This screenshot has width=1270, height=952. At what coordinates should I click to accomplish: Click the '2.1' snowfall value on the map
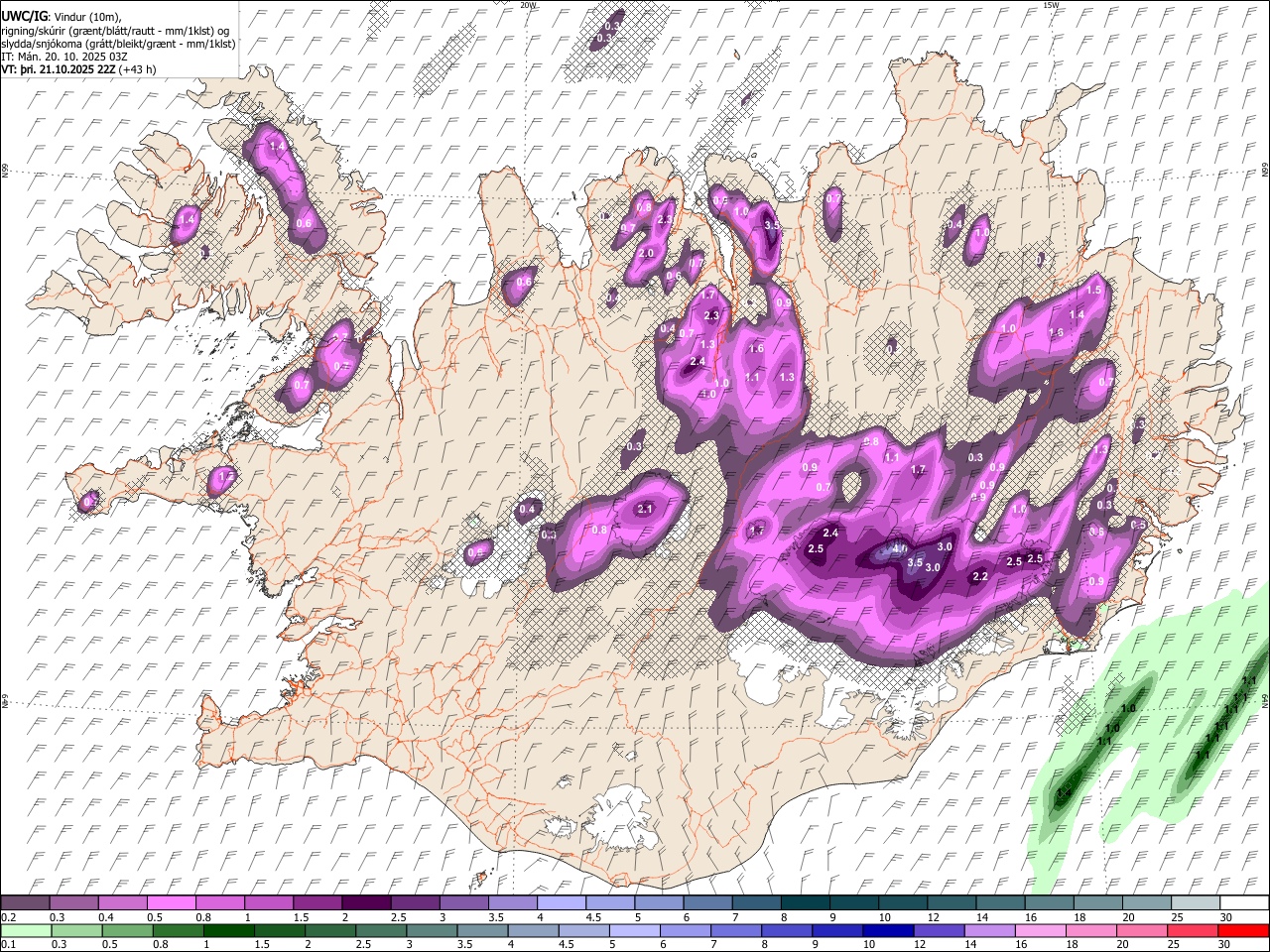coord(645,509)
